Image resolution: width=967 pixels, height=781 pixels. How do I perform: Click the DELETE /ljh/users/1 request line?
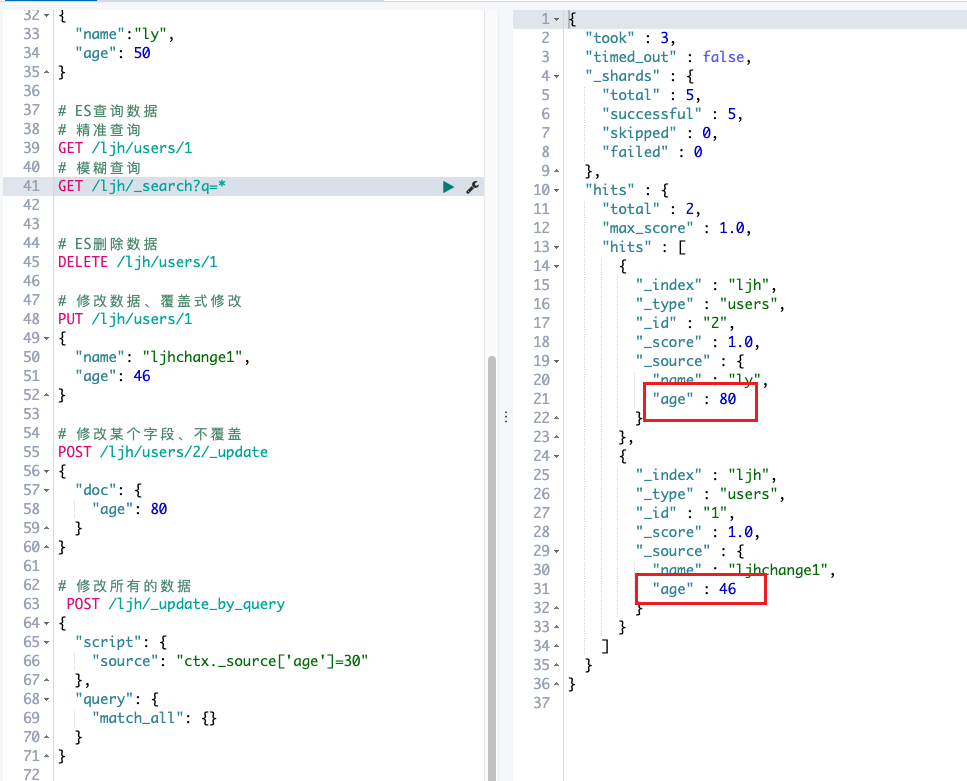tap(137, 262)
